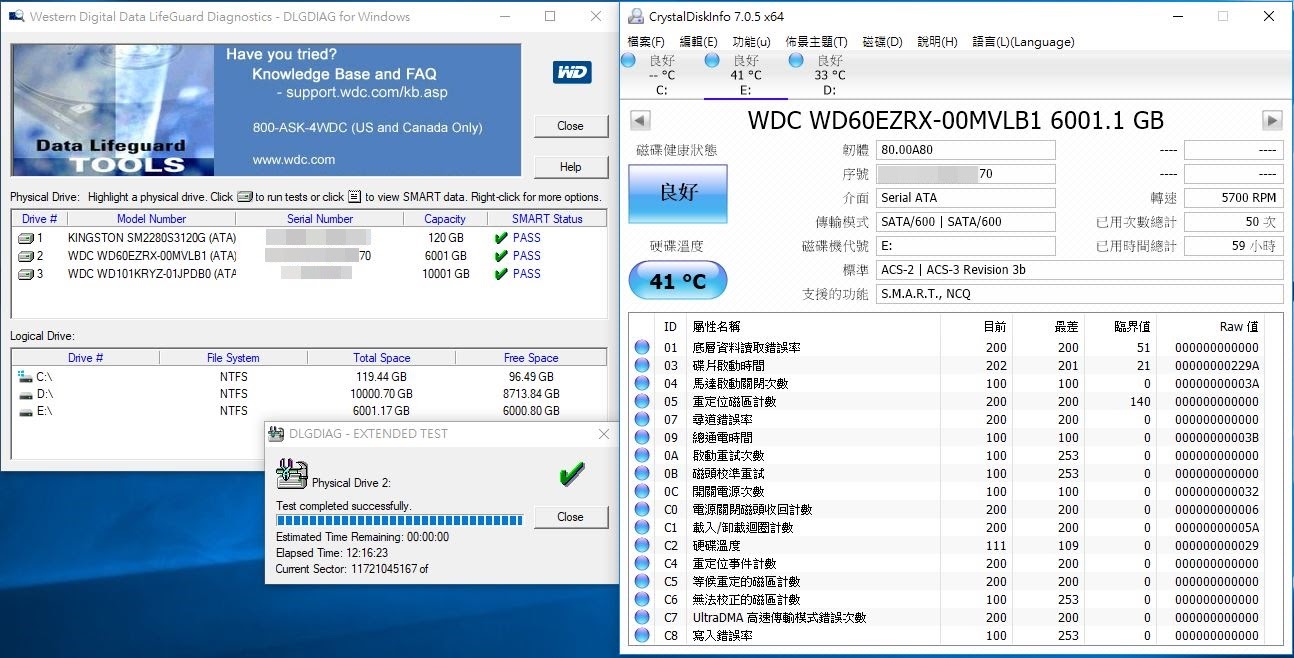Click the green checkmark in Extended Test dialog
The height and width of the screenshot is (658, 1294).
click(571, 475)
